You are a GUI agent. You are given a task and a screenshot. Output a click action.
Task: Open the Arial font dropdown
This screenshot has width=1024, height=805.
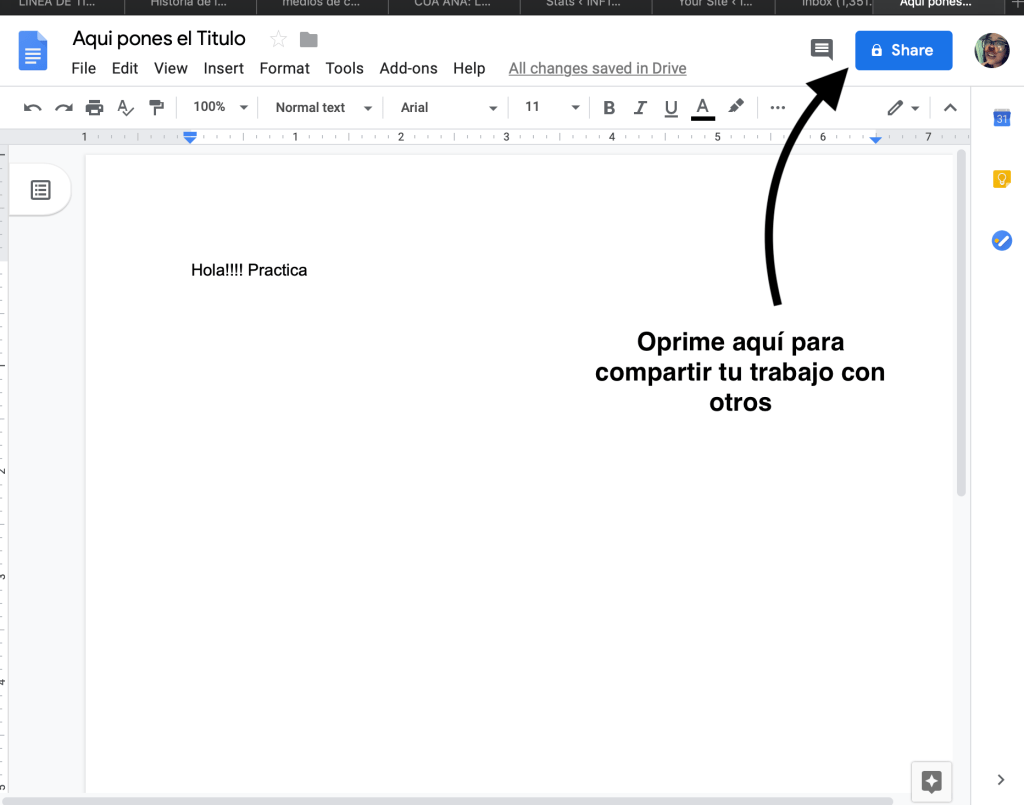tap(448, 107)
